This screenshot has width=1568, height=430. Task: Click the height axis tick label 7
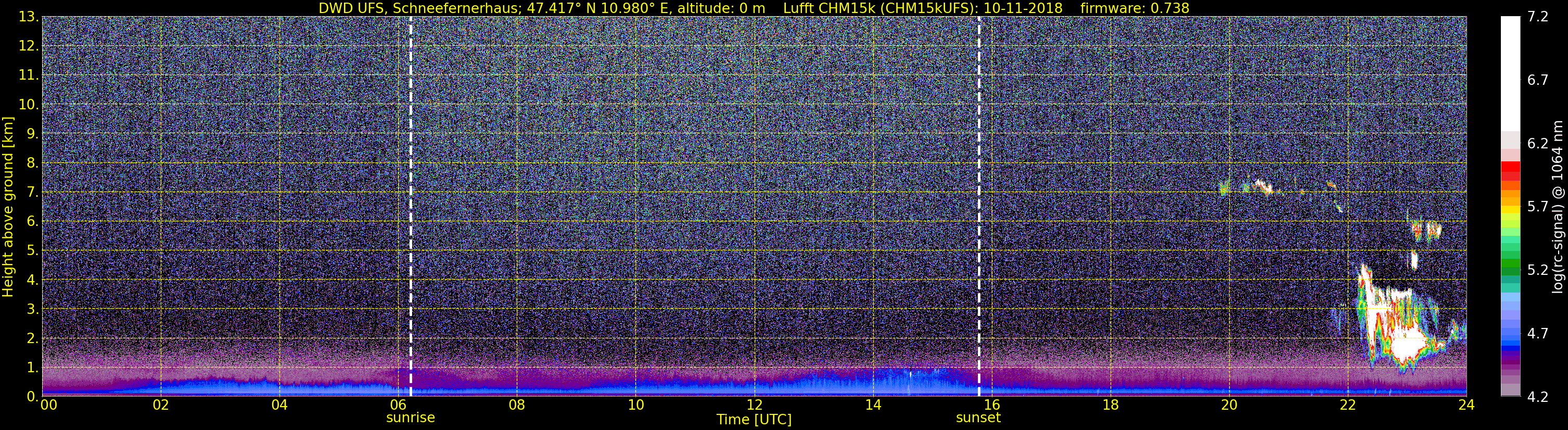click(x=33, y=193)
